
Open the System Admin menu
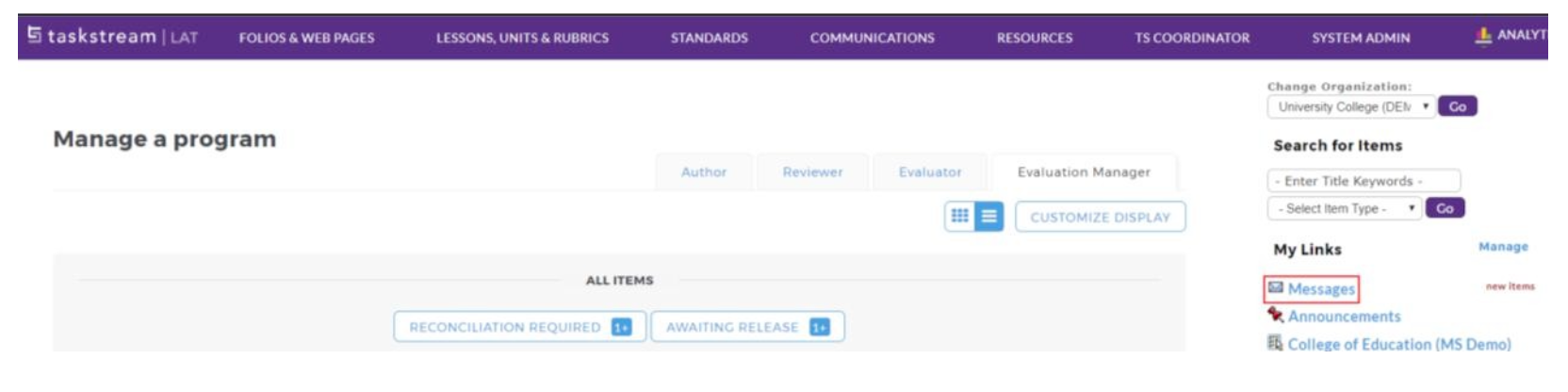pyautogui.click(x=1361, y=38)
